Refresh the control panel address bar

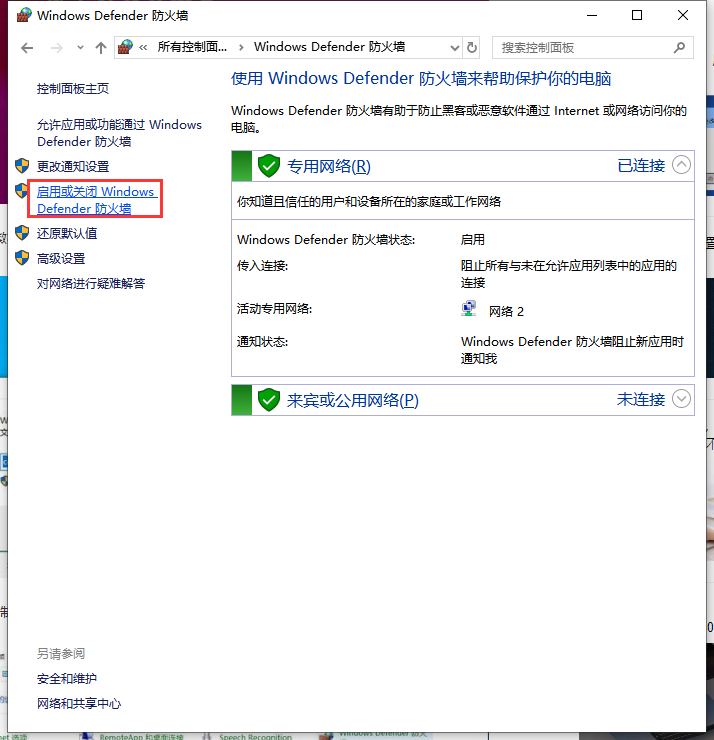pyautogui.click(x=472, y=47)
